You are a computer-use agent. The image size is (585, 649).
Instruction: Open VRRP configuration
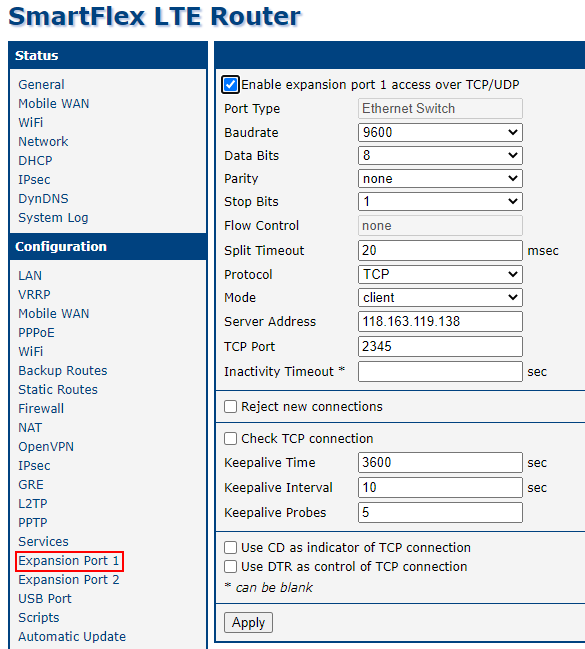pyautogui.click(x=34, y=295)
